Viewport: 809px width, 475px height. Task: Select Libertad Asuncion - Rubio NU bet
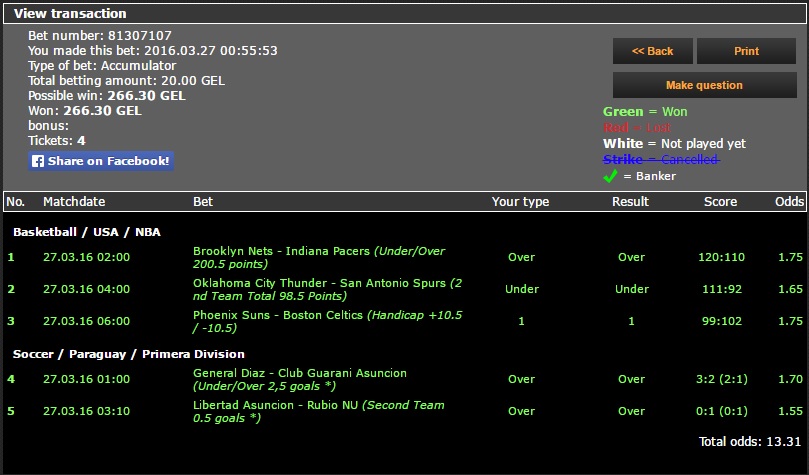pos(318,412)
